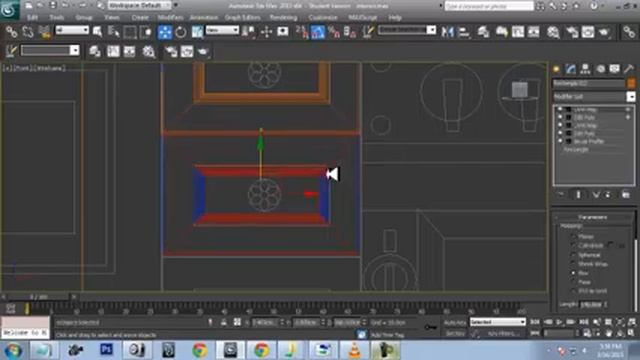640x360 pixels.
Task: Switch to the Display command panel tab
Action: pyautogui.click(x=615, y=69)
